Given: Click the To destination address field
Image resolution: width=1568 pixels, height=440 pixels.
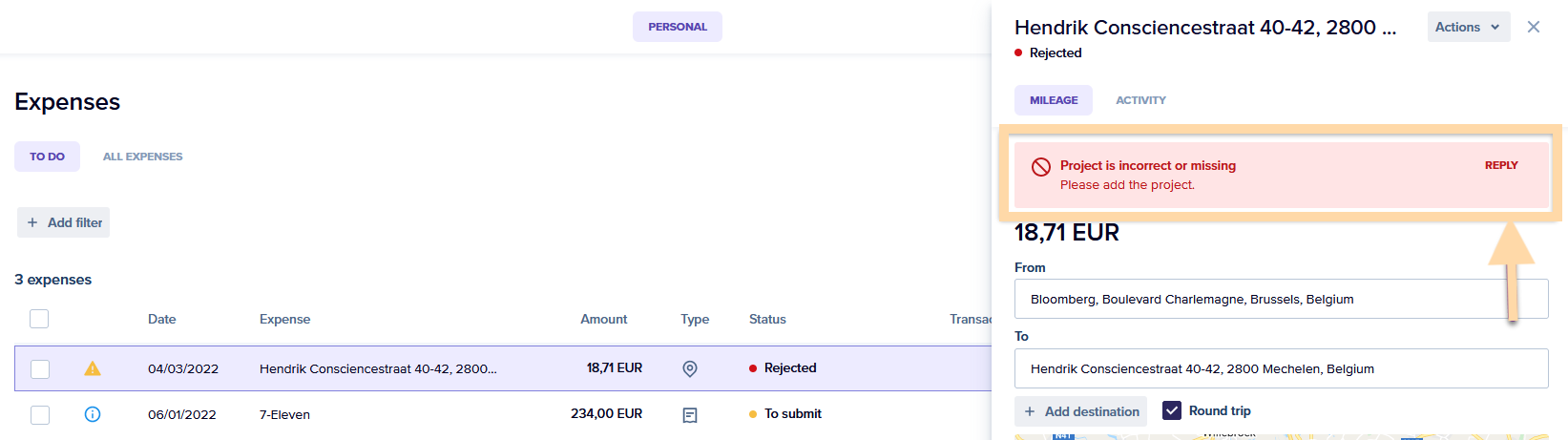Looking at the screenshot, I should pyautogui.click(x=1281, y=368).
